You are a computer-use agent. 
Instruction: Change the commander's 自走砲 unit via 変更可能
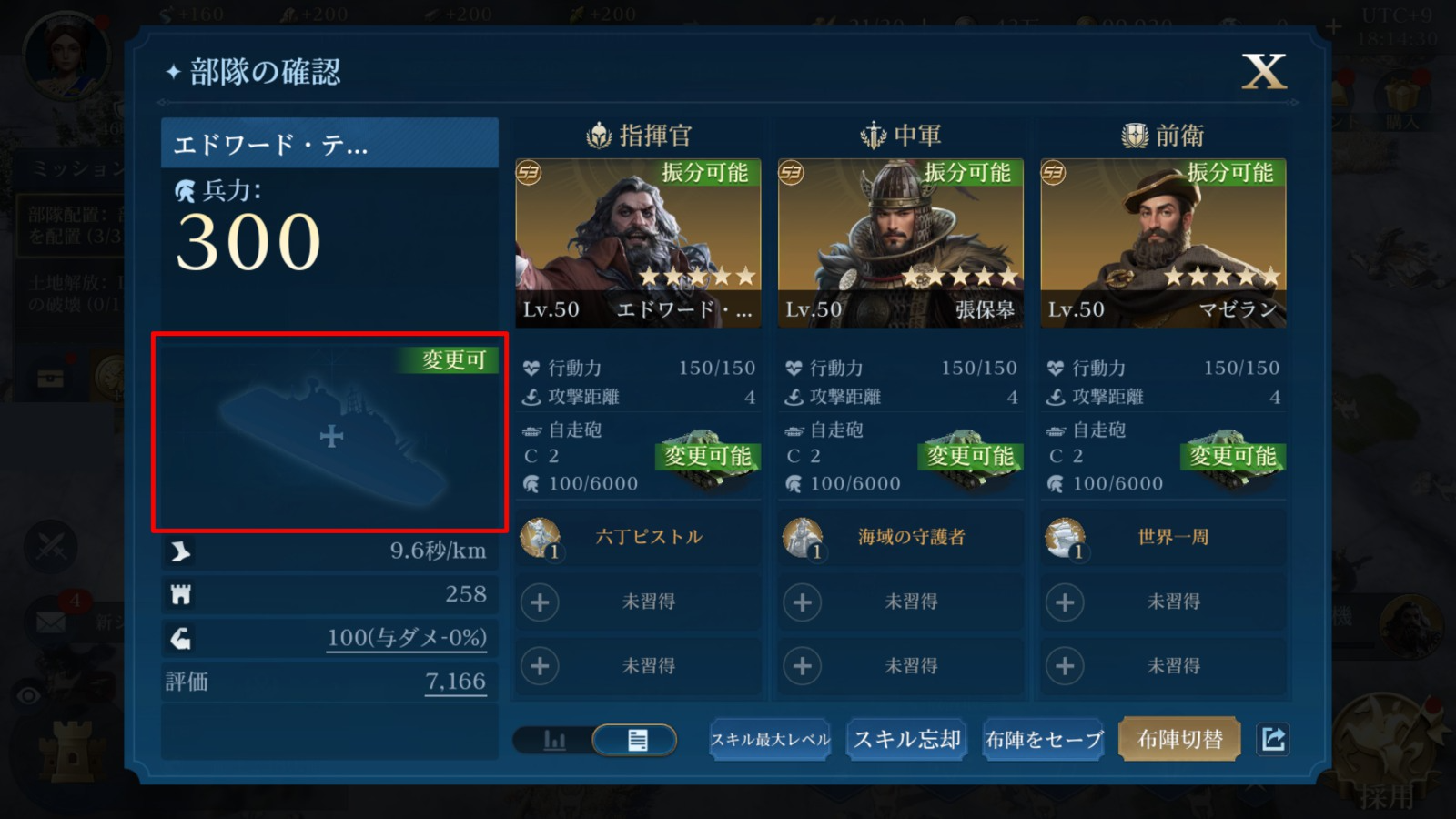(707, 457)
